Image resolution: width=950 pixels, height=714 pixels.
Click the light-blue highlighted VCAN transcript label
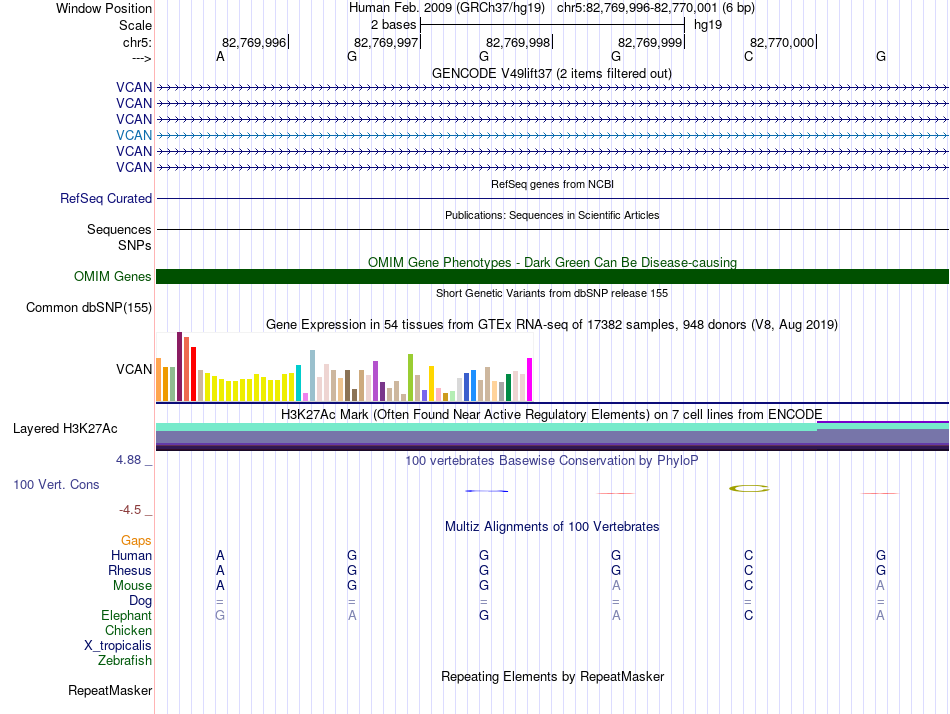134,135
